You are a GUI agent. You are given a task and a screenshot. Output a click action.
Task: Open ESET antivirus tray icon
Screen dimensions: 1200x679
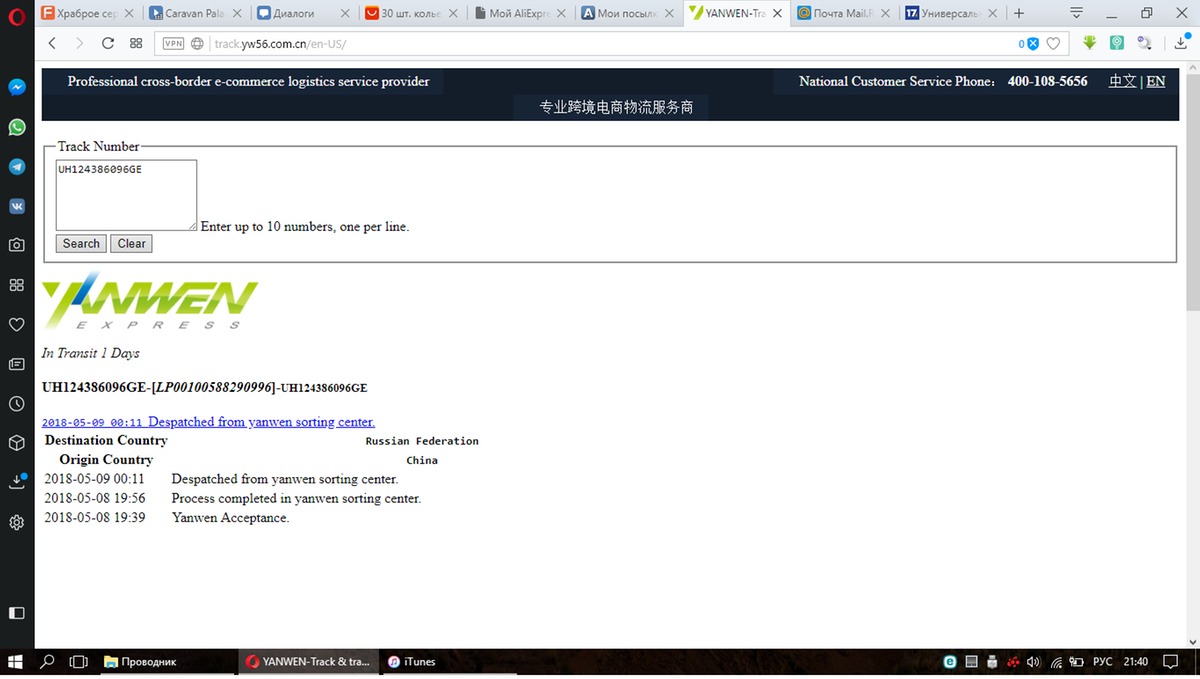949,662
